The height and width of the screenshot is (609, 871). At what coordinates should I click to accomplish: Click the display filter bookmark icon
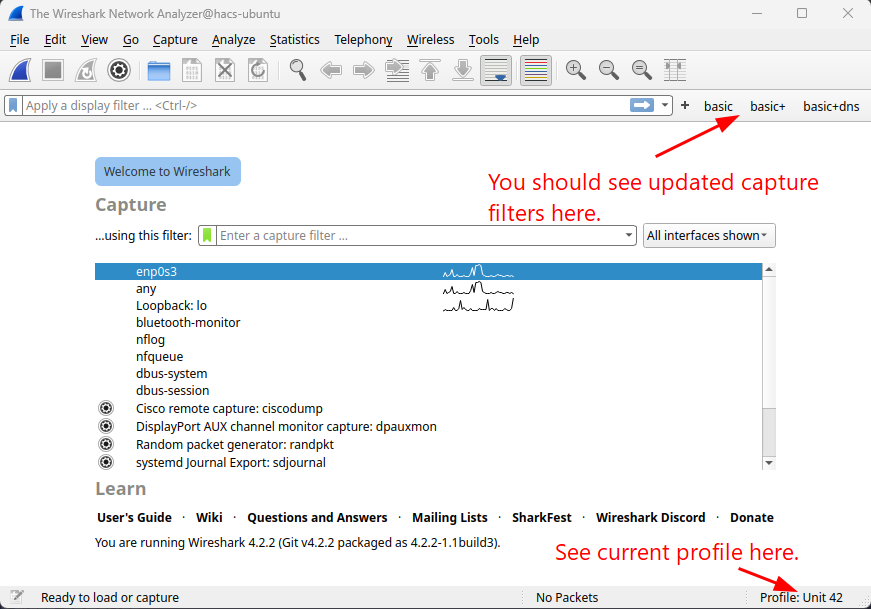coord(13,105)
